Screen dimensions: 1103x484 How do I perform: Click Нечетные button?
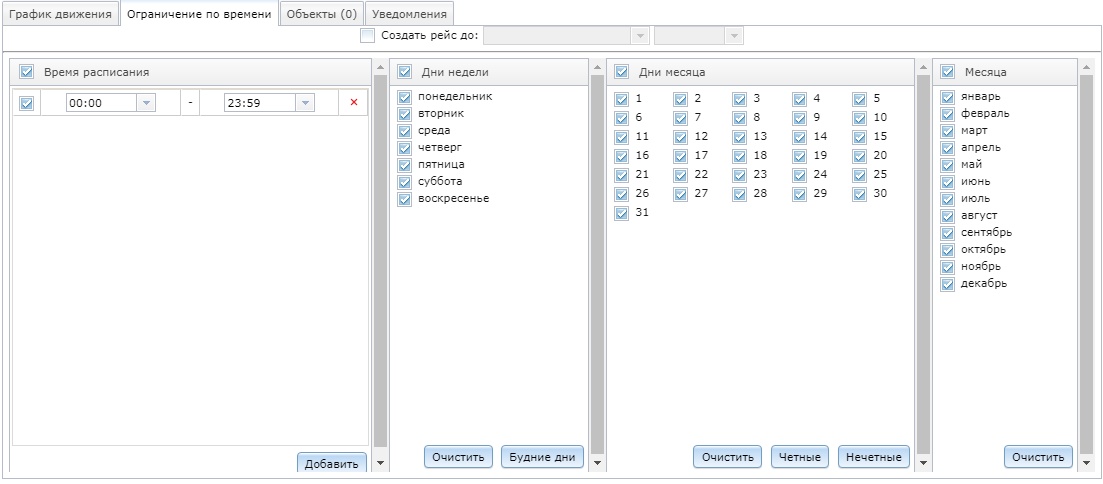[x=874, y=457]
